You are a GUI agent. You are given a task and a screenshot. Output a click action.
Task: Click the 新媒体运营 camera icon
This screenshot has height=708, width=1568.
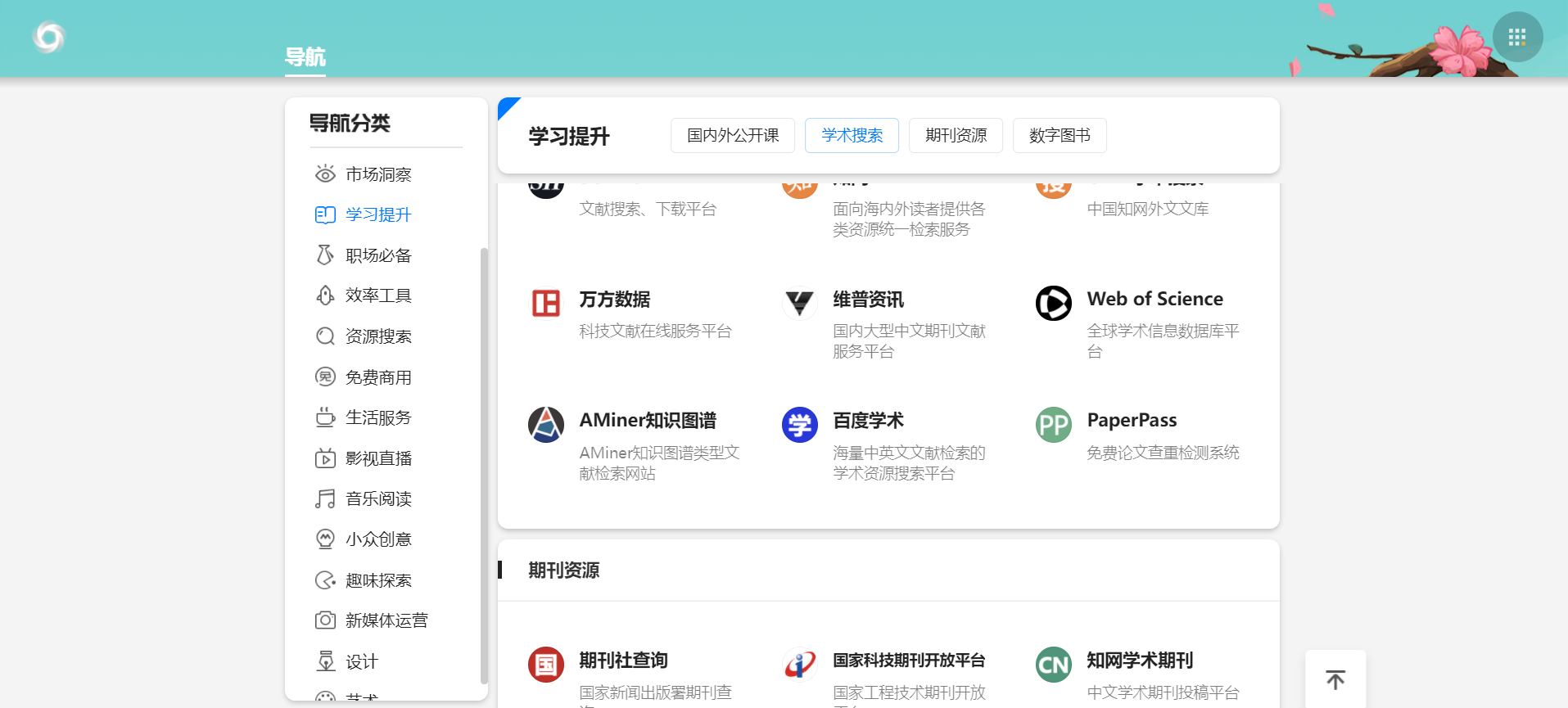coord(325,620)
